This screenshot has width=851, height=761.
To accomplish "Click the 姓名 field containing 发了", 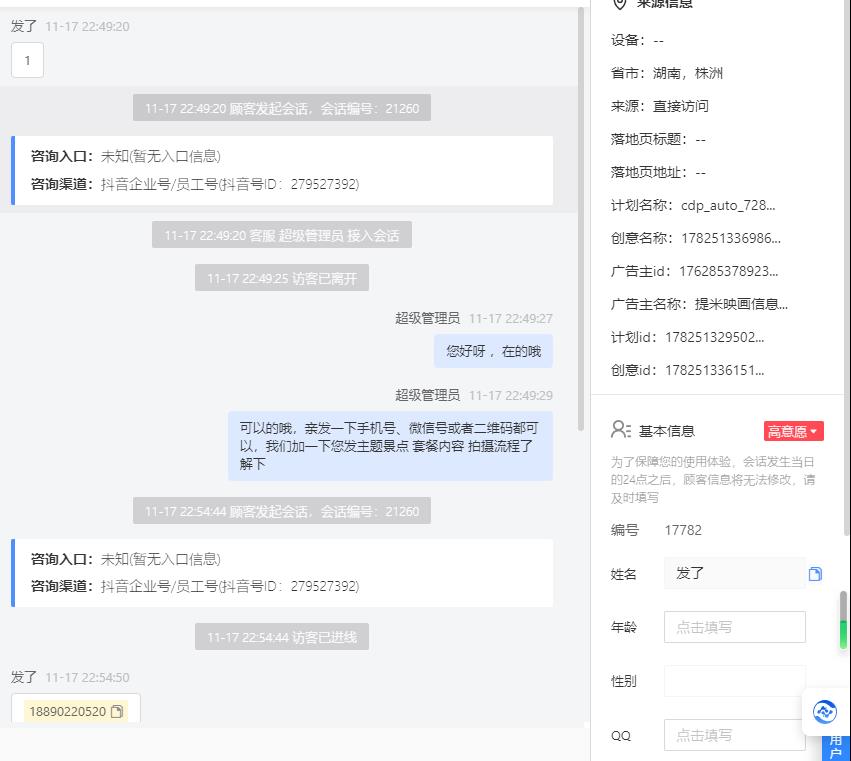I will [735, 574].
